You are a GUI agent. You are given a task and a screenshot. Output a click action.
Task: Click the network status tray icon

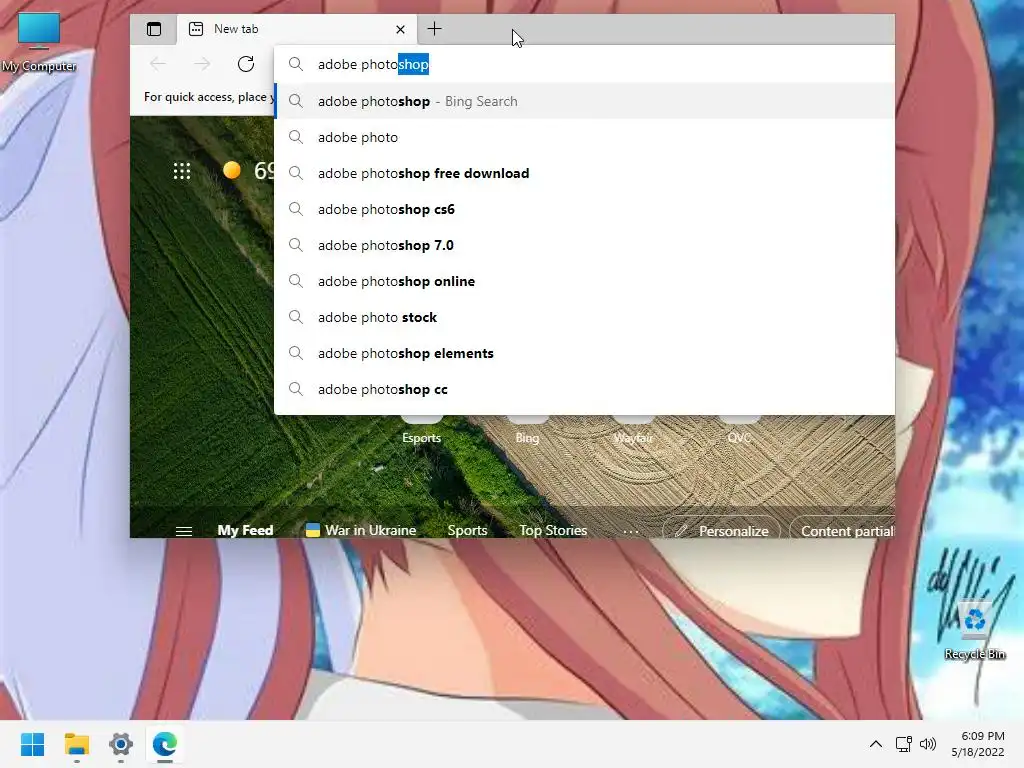click(x=904, y=744)
